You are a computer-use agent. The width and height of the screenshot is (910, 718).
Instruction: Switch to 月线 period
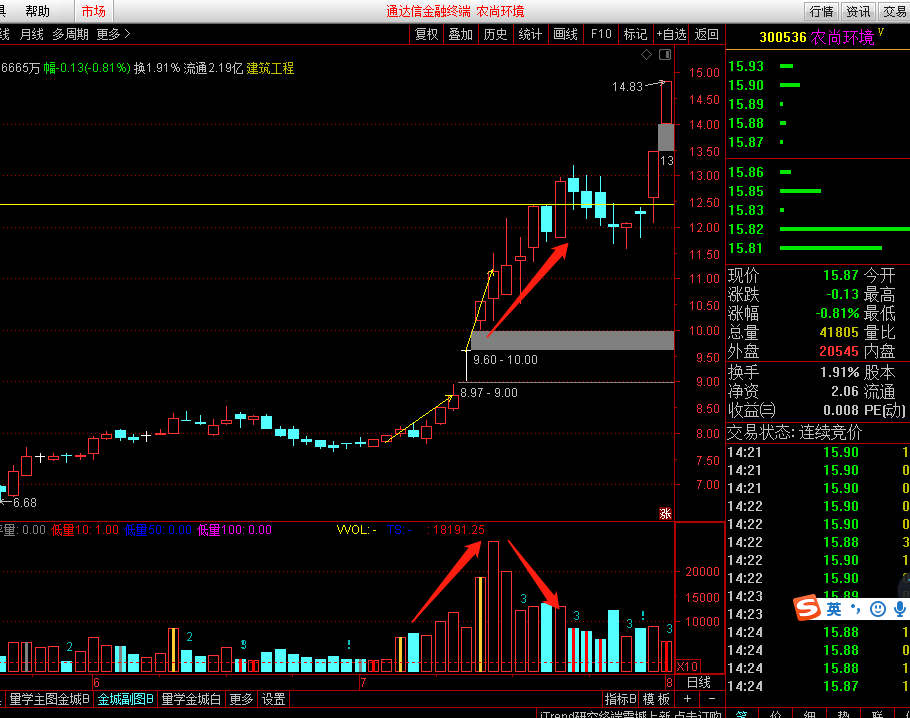(31, 34)
